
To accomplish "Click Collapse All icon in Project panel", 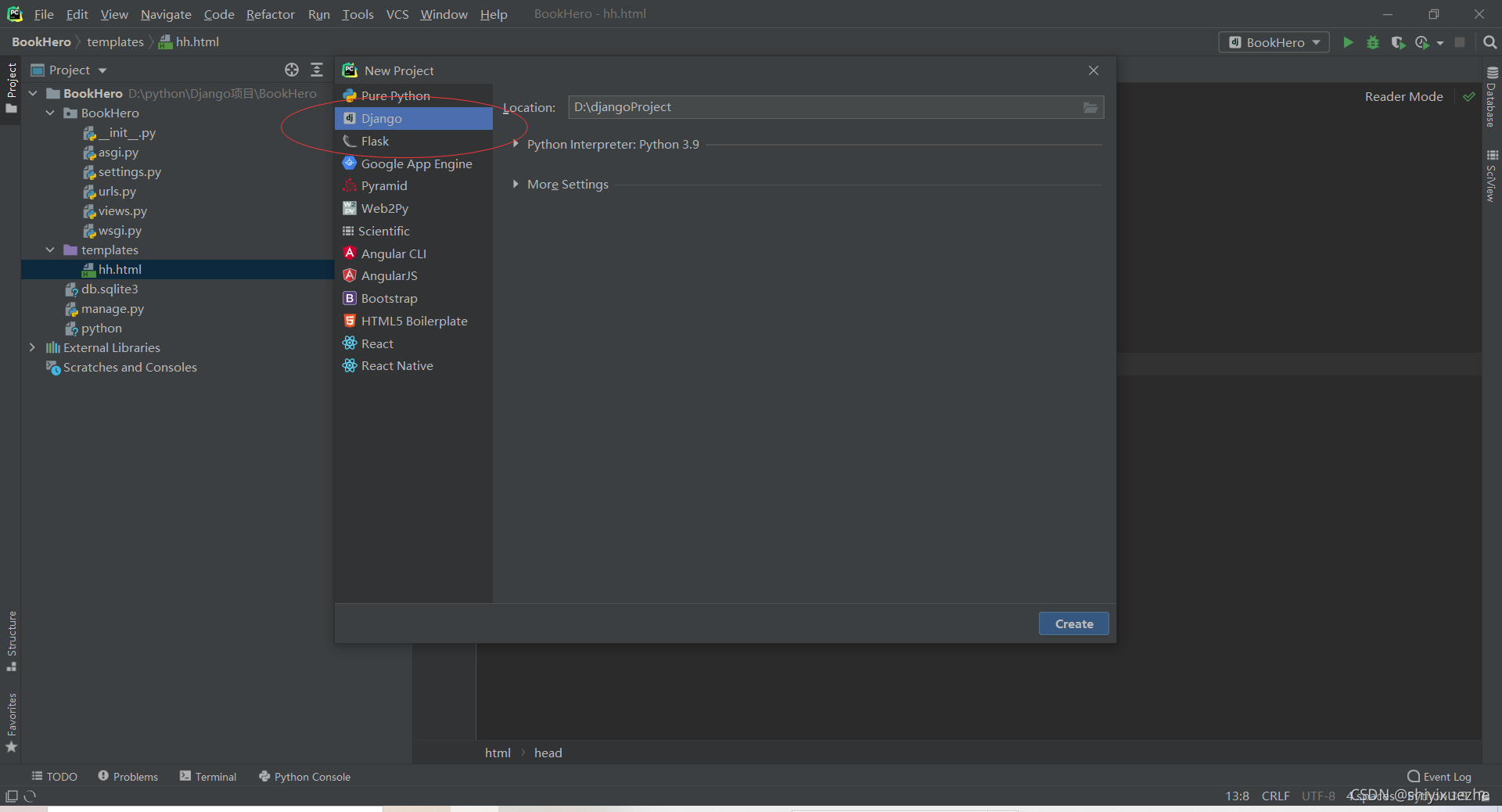I will [x=317, y=70].
